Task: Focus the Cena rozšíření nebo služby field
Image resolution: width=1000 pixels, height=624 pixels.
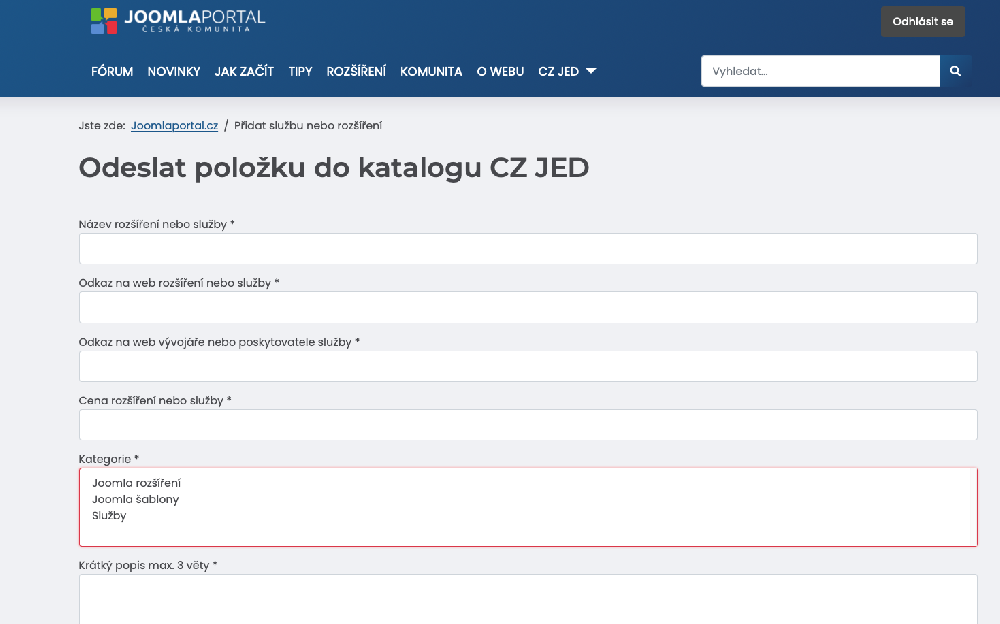Action: (x=527, y=425)
